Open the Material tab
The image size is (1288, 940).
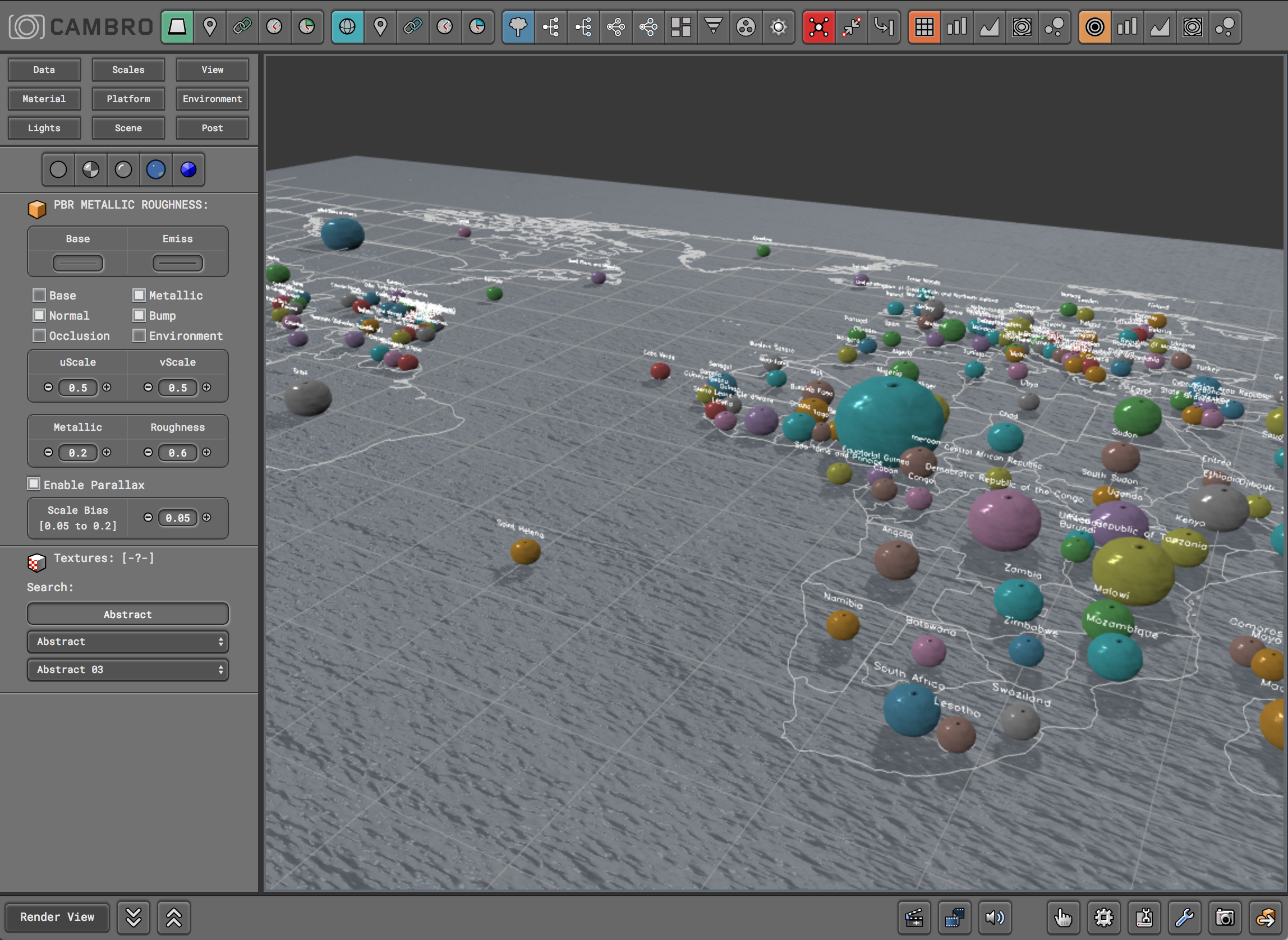44,99
